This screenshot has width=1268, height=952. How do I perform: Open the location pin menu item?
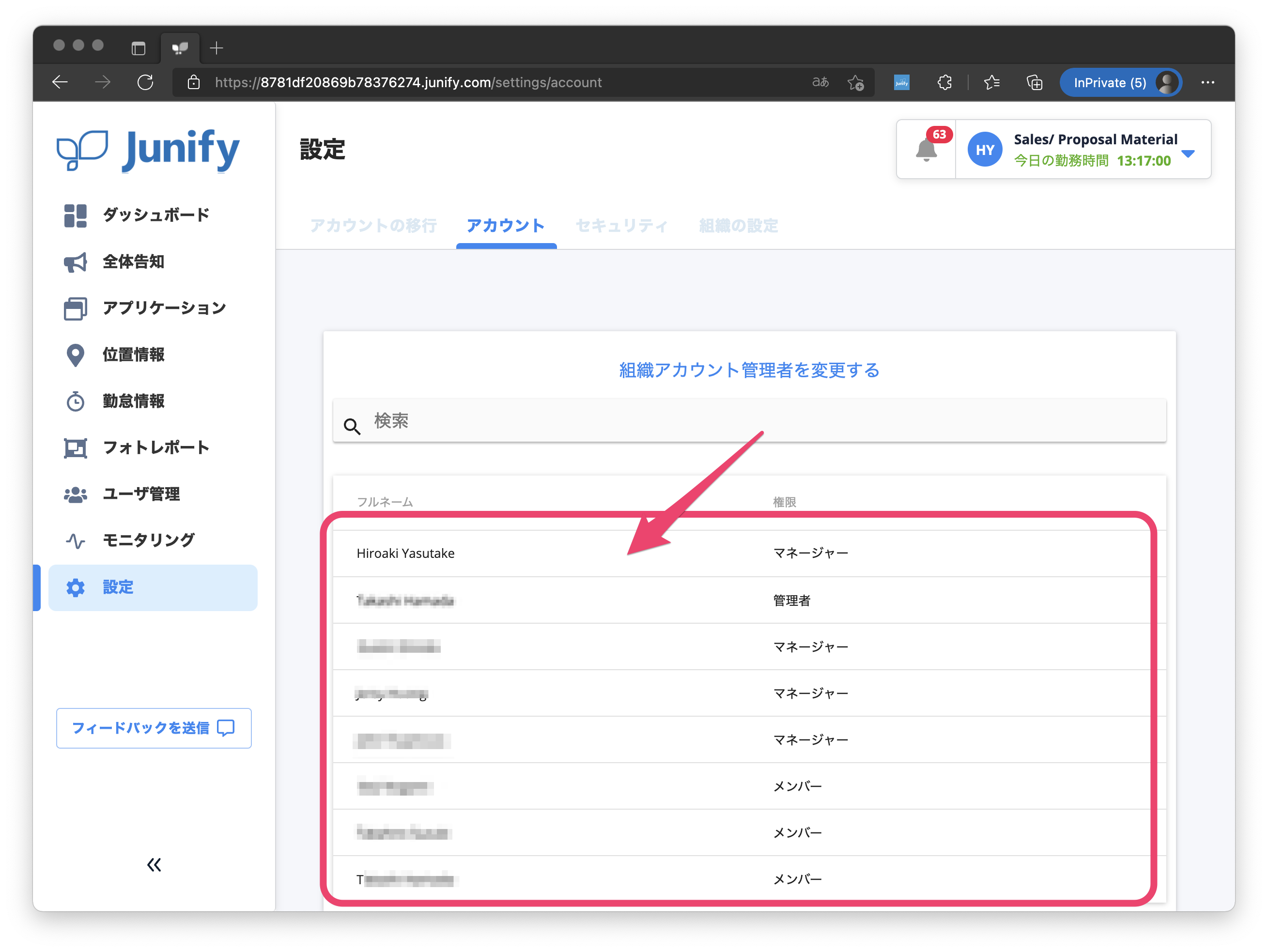click(x=75, y=355)
